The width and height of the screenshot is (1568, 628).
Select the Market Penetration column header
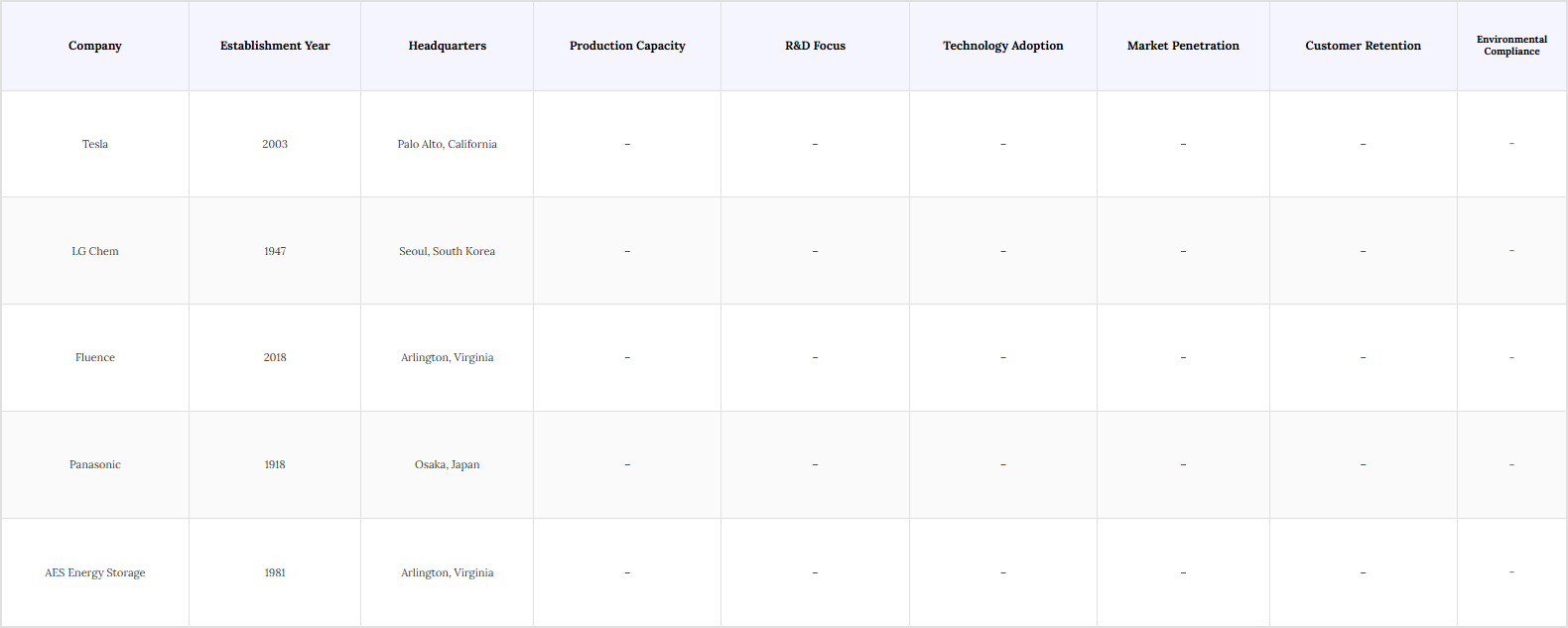[x=1183, y=46]
